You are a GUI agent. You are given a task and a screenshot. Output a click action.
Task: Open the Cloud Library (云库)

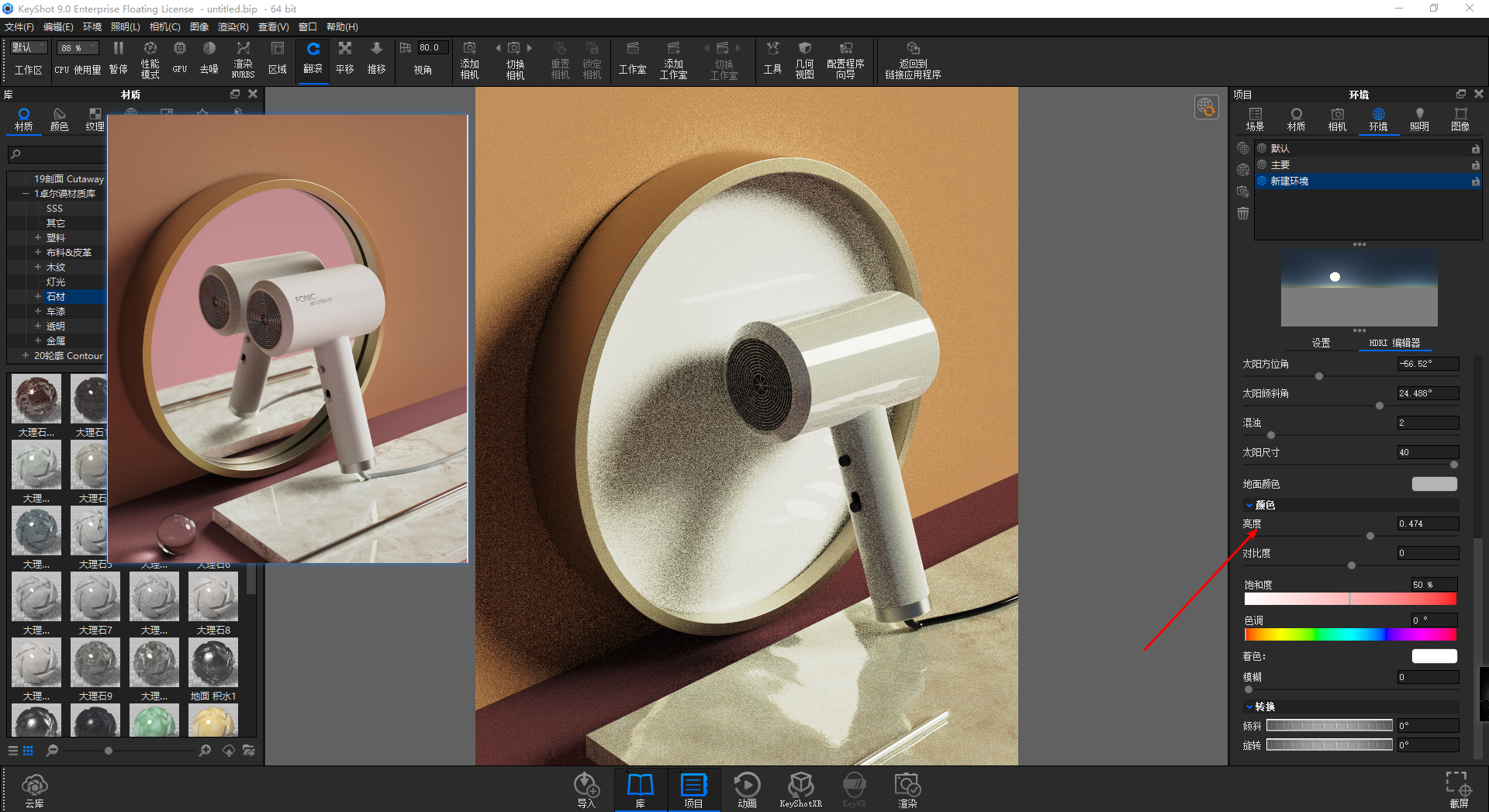tap(34, 790)
